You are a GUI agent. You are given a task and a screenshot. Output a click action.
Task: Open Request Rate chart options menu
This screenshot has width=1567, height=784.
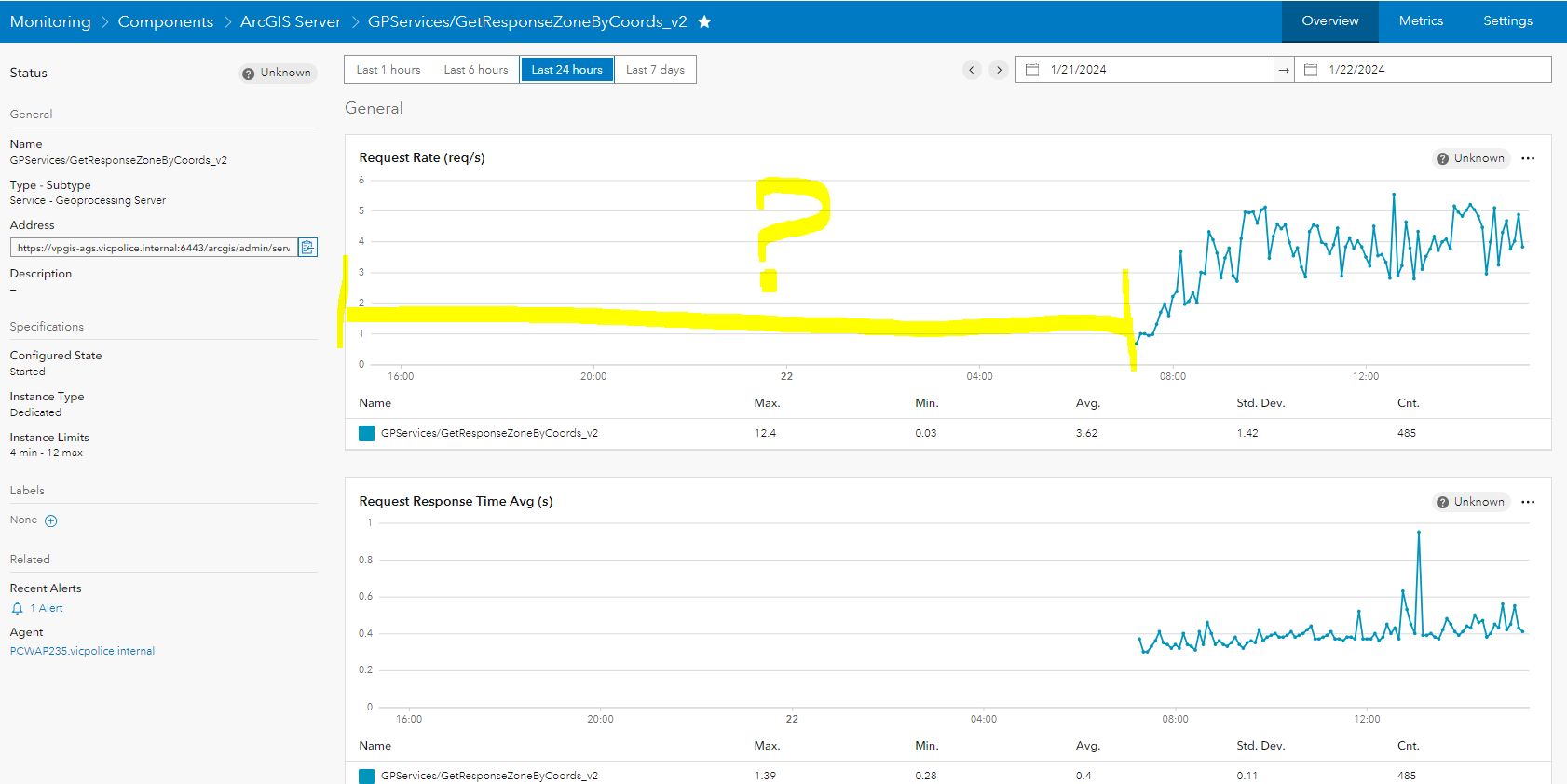click(1528, 158)
